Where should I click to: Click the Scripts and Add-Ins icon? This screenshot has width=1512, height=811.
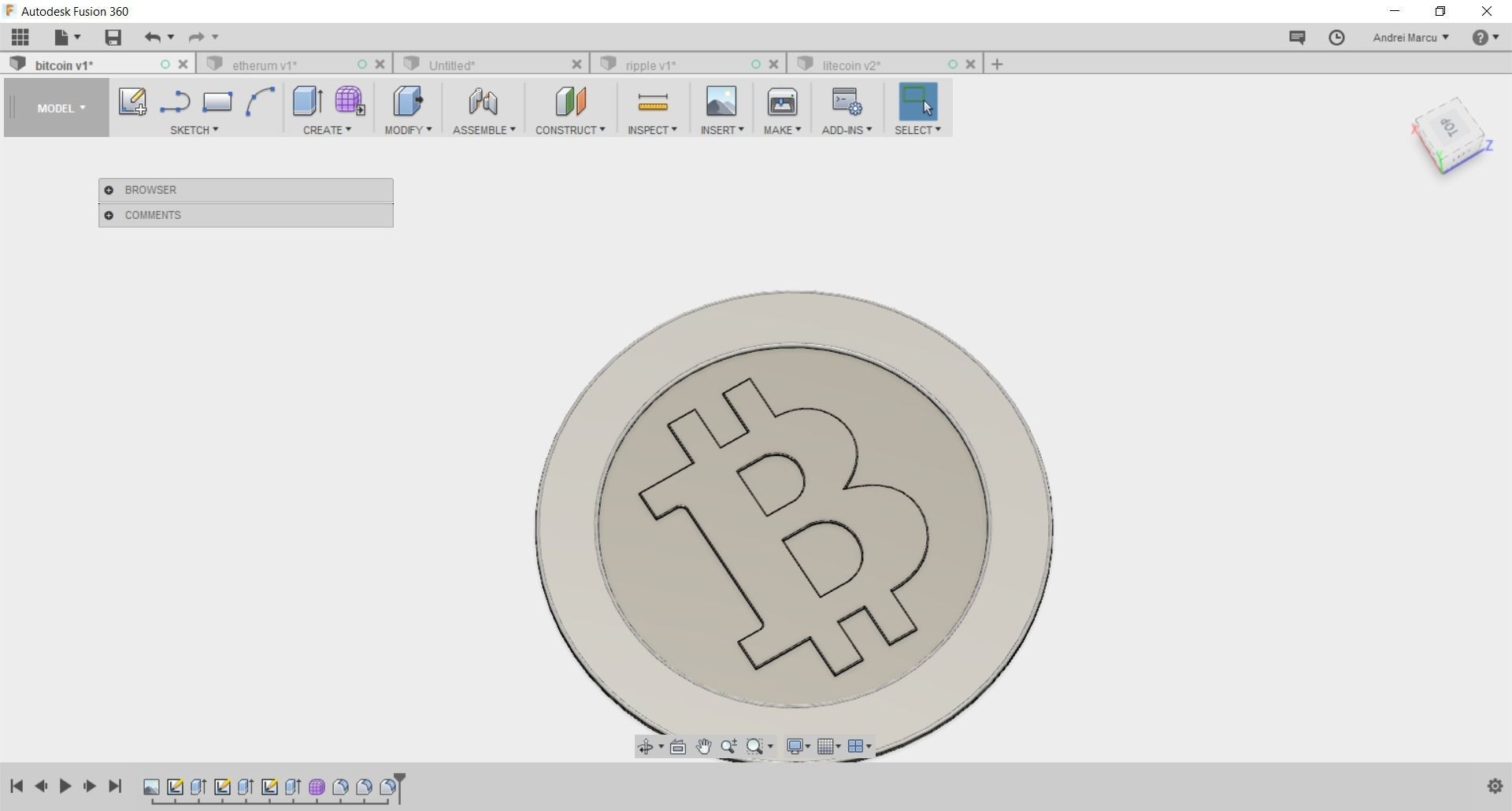[x=847, y=102]
